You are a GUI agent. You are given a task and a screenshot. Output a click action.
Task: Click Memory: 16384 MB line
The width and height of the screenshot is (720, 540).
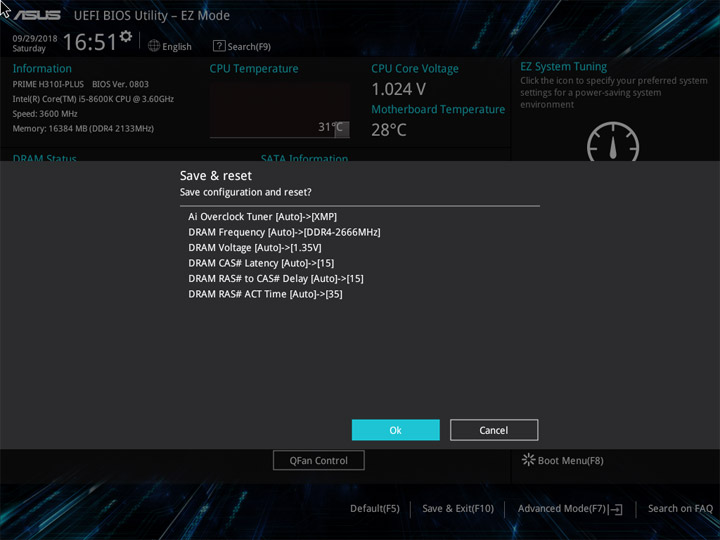[x=83, y=129]
